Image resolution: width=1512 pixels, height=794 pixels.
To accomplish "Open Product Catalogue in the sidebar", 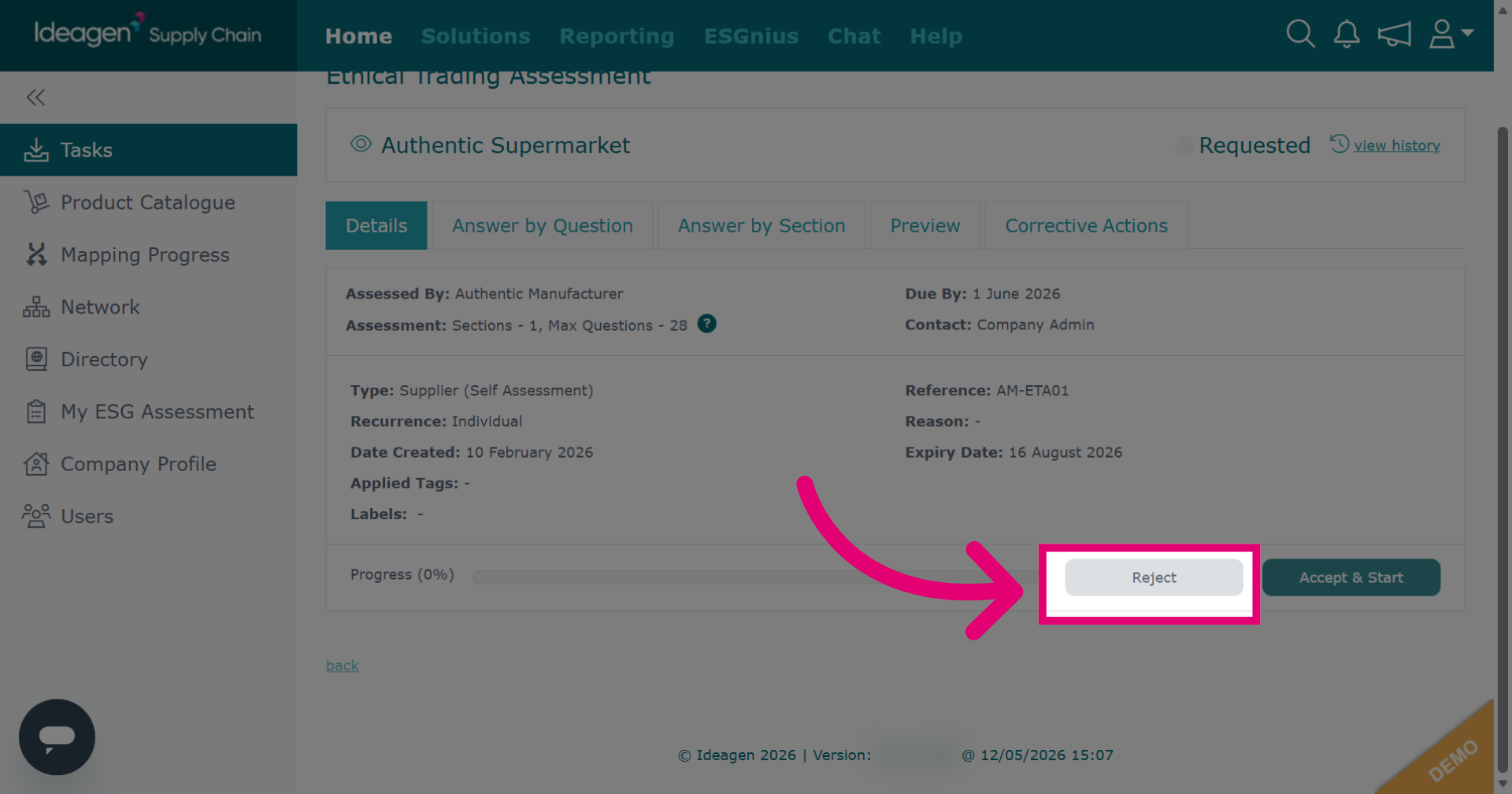I will [x=148, y=202].
